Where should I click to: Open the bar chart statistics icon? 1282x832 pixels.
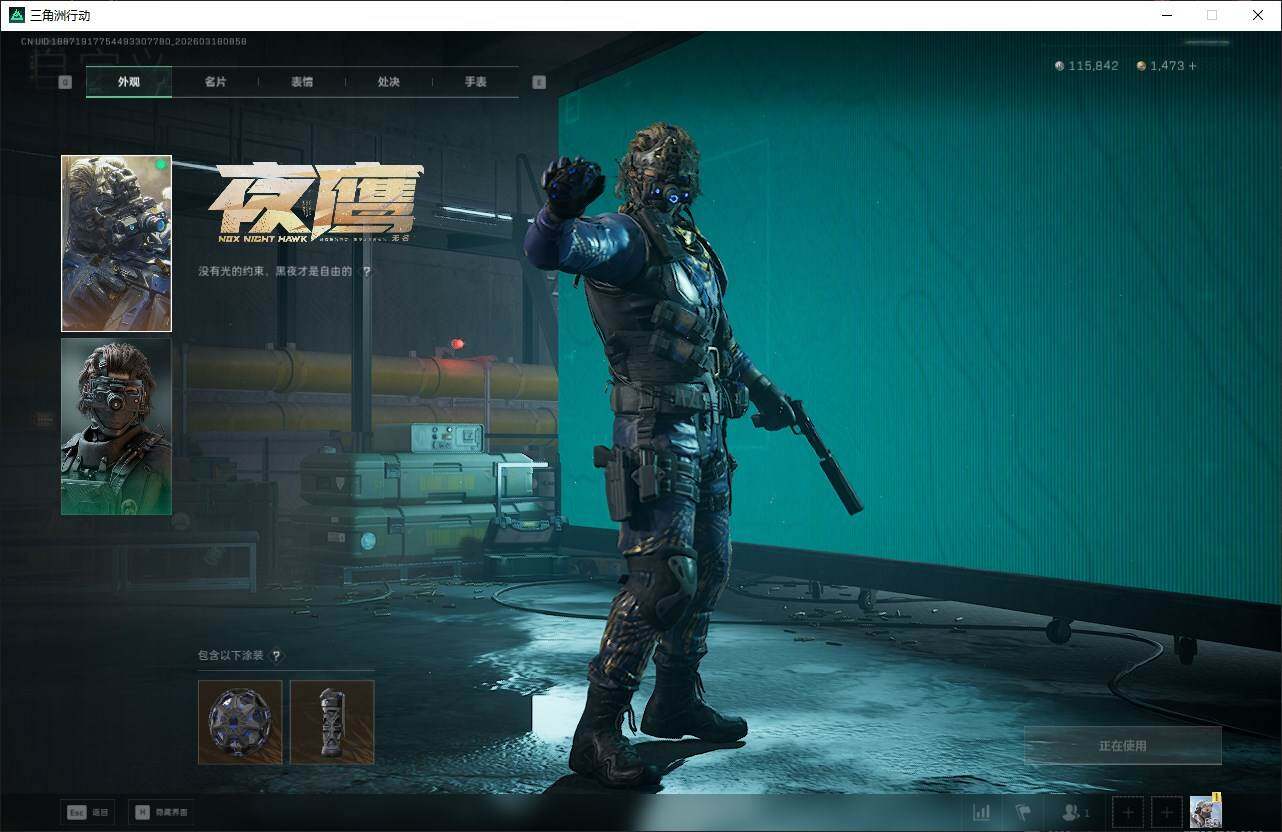click(982, 812)
